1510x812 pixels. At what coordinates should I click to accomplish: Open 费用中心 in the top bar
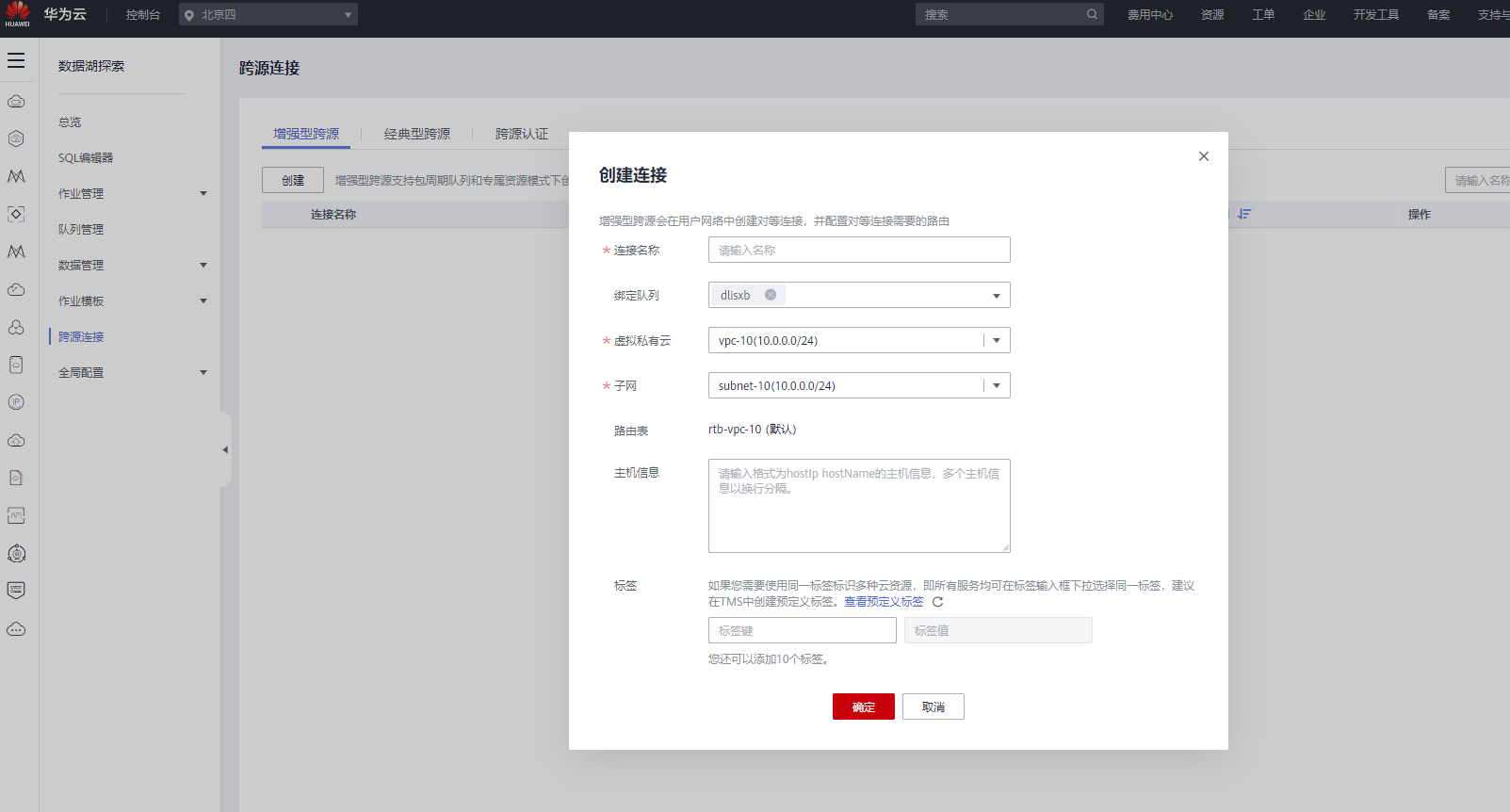pos(1150,14)
